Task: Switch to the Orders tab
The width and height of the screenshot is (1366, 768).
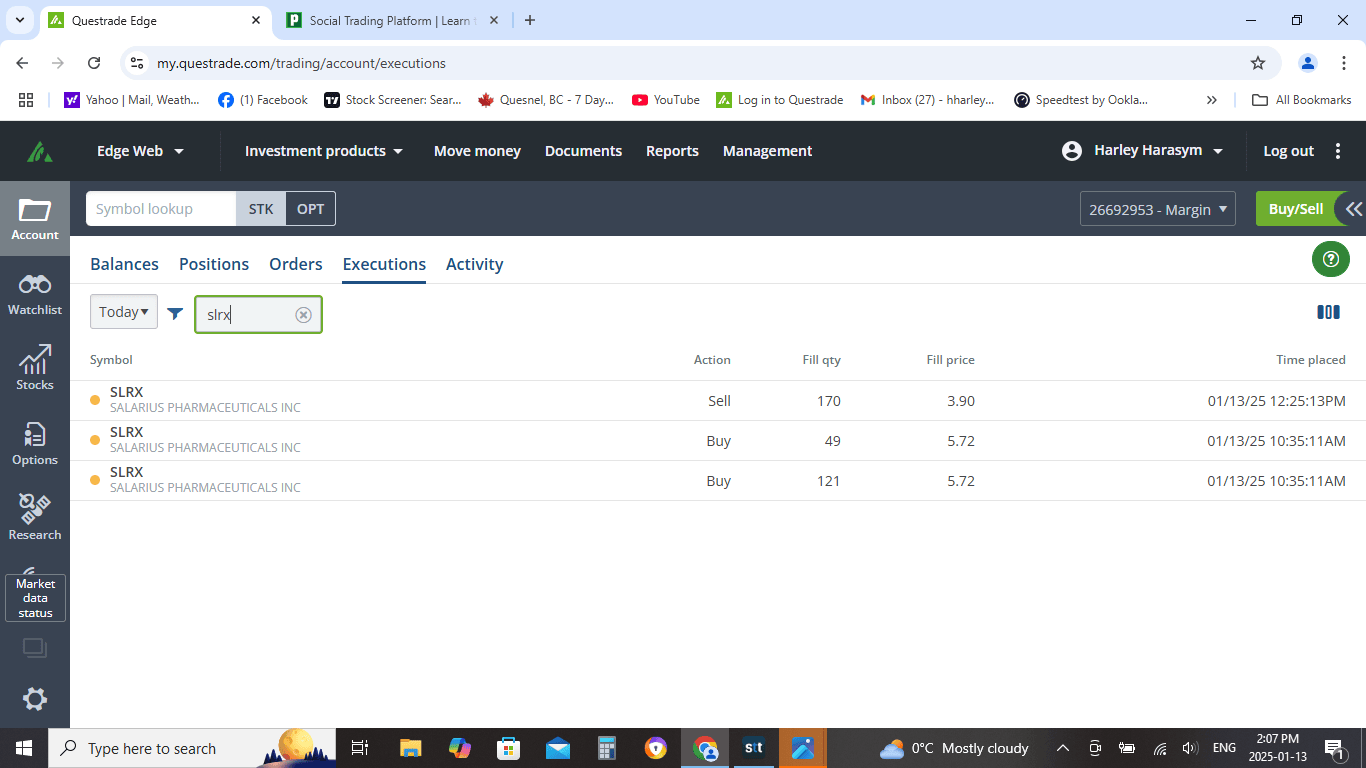Action: (x=296, y=264)
